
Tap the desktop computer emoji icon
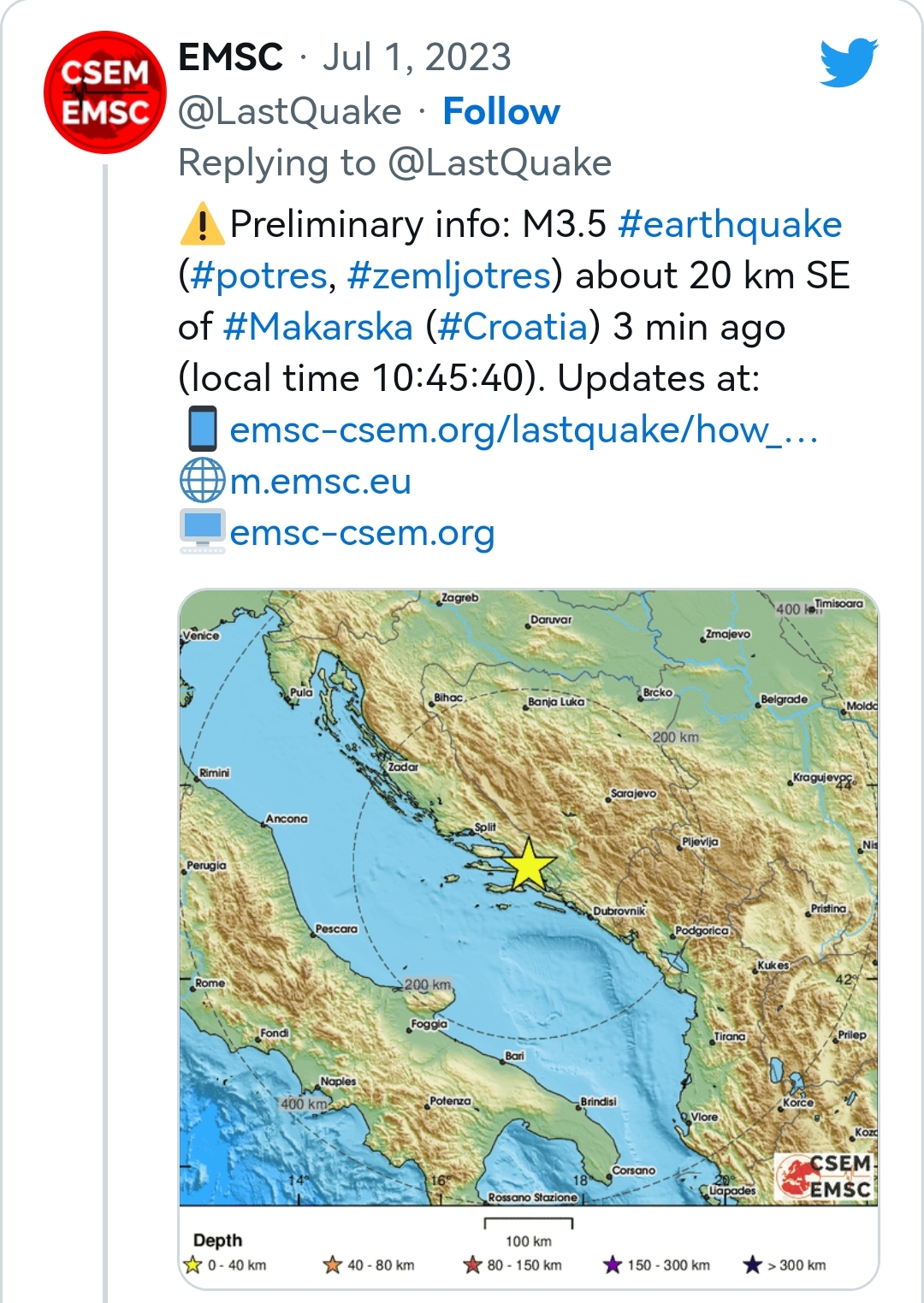pos(203,531)
